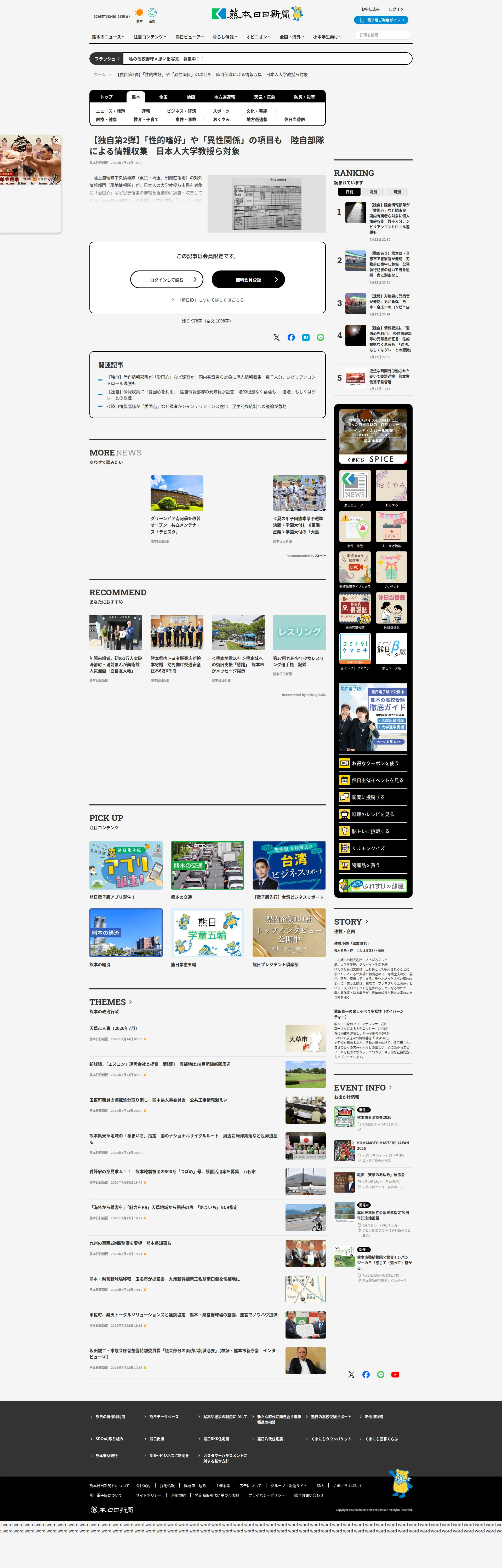Open the 販売店情報誌 tile
This screenshot has height=1568, width=502.
click(x=355, y=608)
